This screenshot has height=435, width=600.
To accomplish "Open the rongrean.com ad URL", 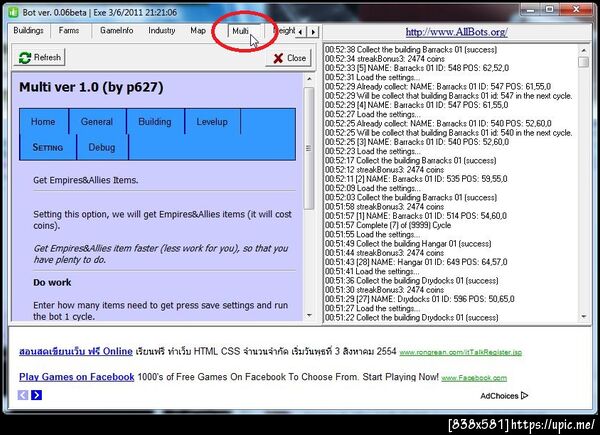I will tap(461, 352).
